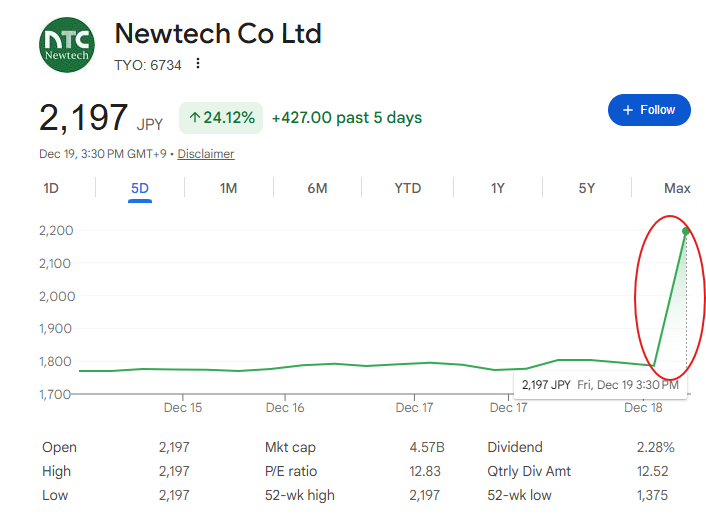Show the 6M price chart
The height and width of the screenshot is (531, 706).
(317, 188)
